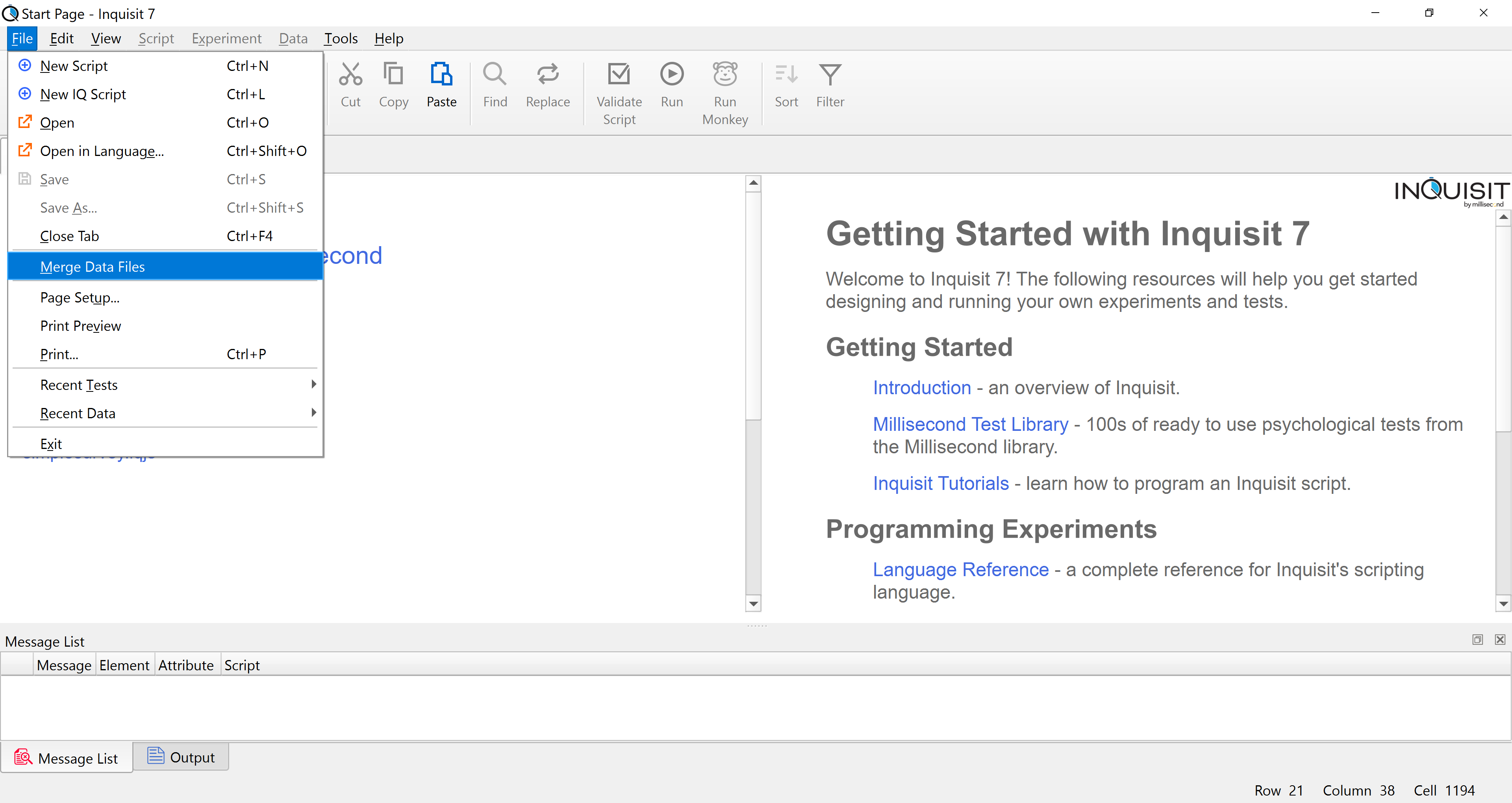Viewport: 1512px width, 803px height.
Task: Close the Message List panel
Action: pos(1500,639)
